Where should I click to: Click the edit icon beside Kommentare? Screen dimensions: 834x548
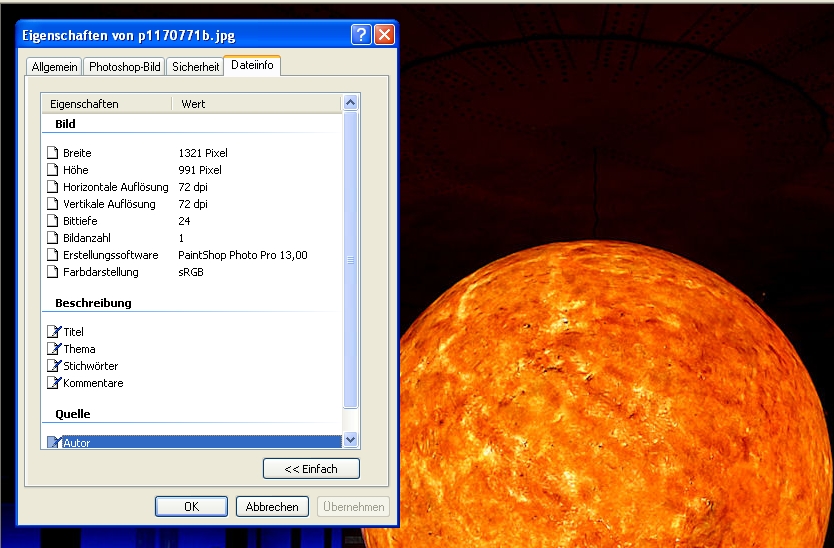click(x=54, y=383)
